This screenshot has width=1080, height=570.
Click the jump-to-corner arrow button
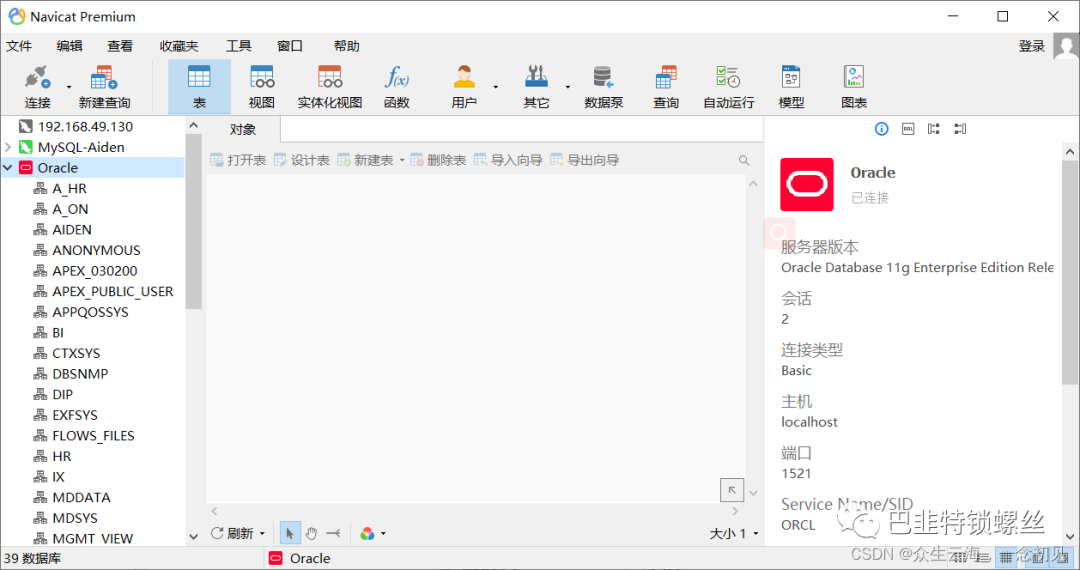[731, 490]
